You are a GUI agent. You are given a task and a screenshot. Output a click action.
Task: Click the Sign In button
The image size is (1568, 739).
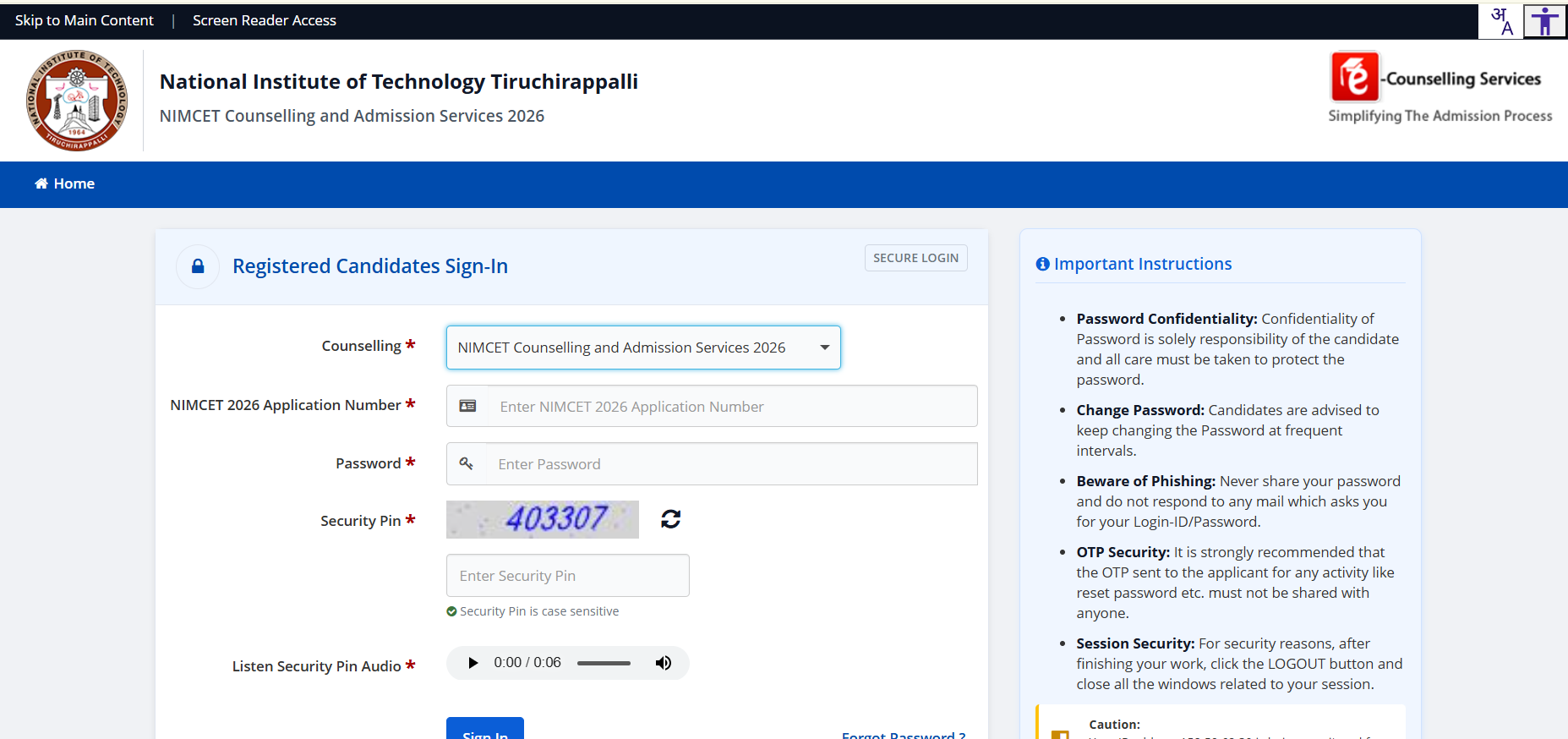click(485, 728)
